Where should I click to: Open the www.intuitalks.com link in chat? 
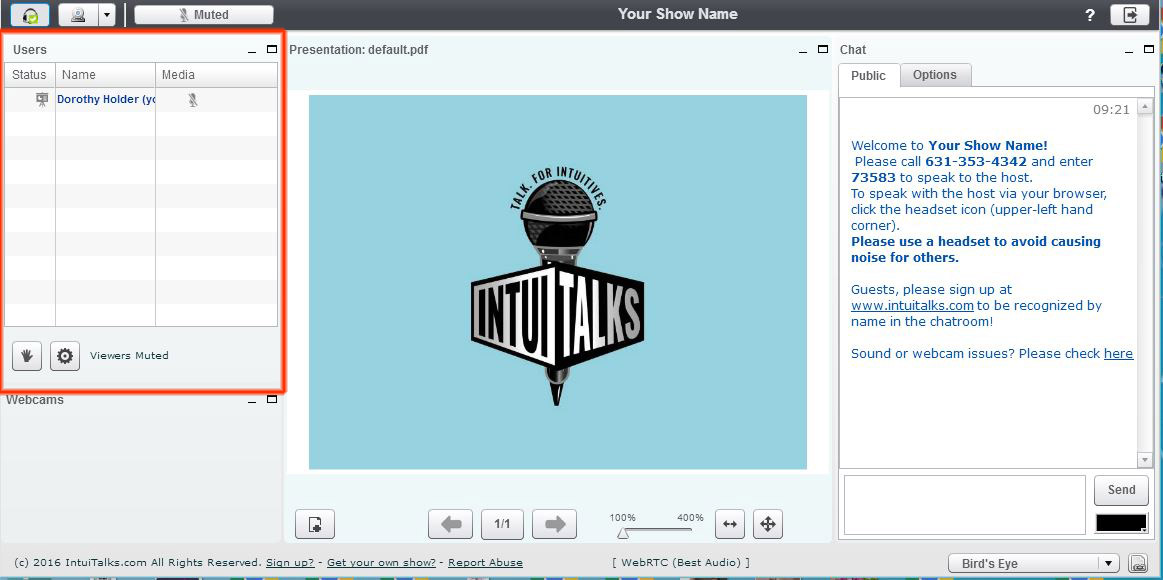(x=912, y=306)
